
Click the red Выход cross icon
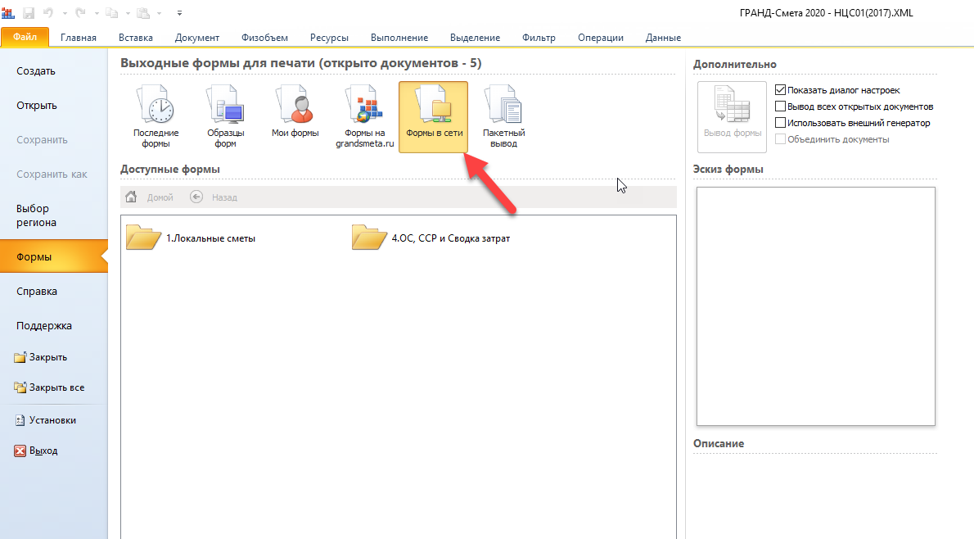click(x=20, y=451)
